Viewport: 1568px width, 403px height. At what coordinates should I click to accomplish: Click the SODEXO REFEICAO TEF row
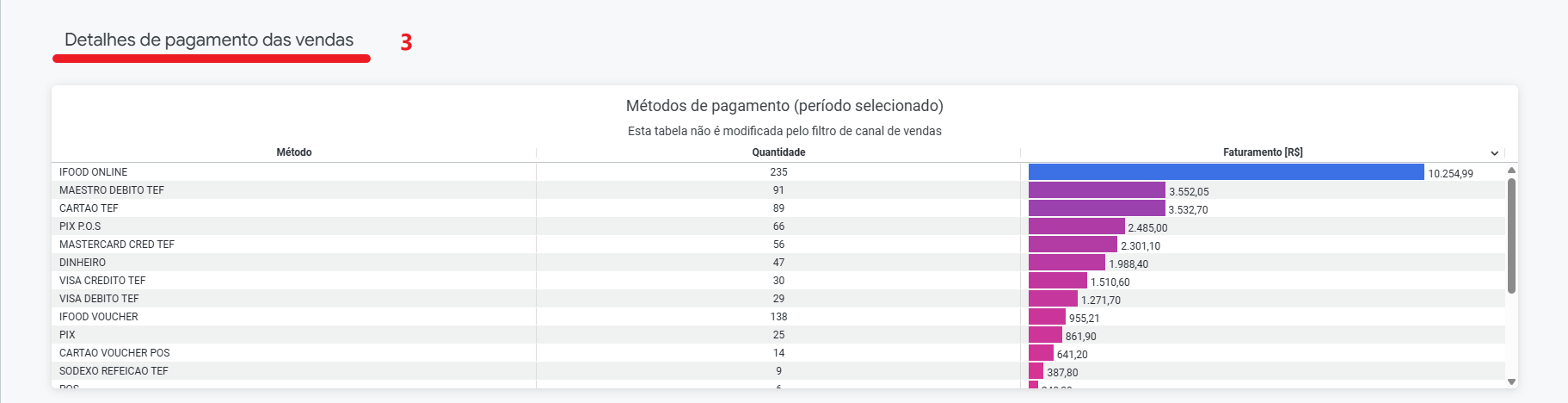[x=114, y=371]
